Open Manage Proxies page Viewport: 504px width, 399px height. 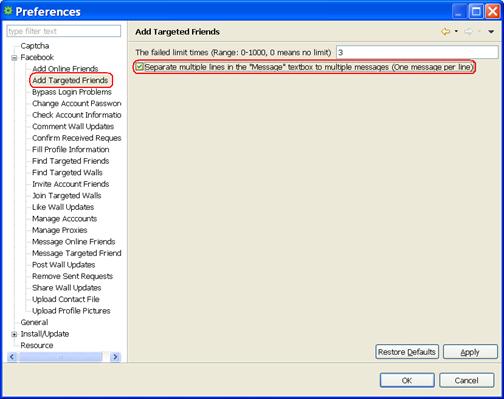60,230
